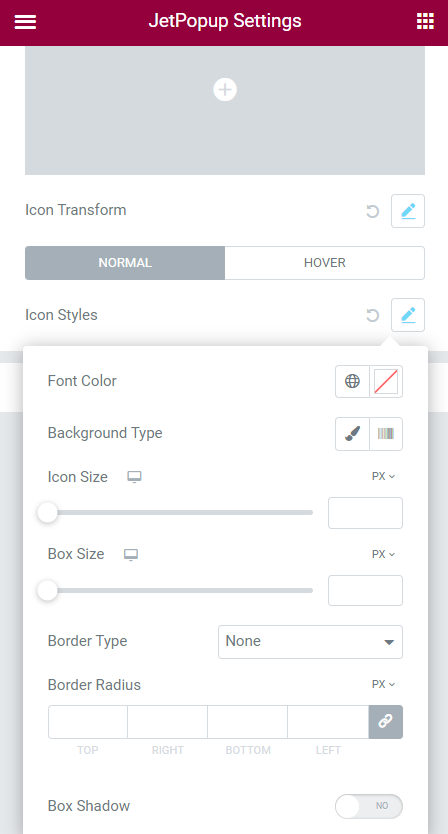Open global colors for Font Color
The height and width of the screenshot is (834, 448).
coord(352,381)
